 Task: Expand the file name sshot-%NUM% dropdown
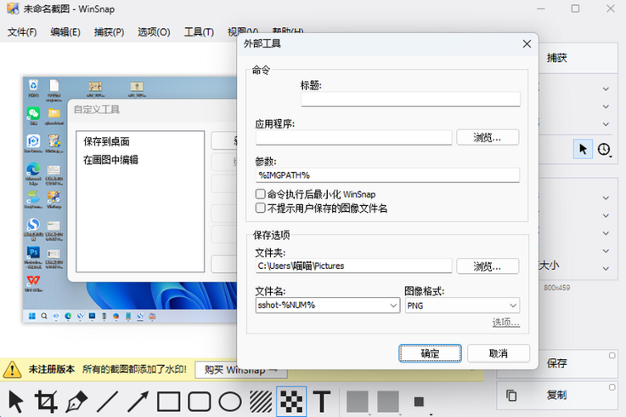click(x=390, y=305)
